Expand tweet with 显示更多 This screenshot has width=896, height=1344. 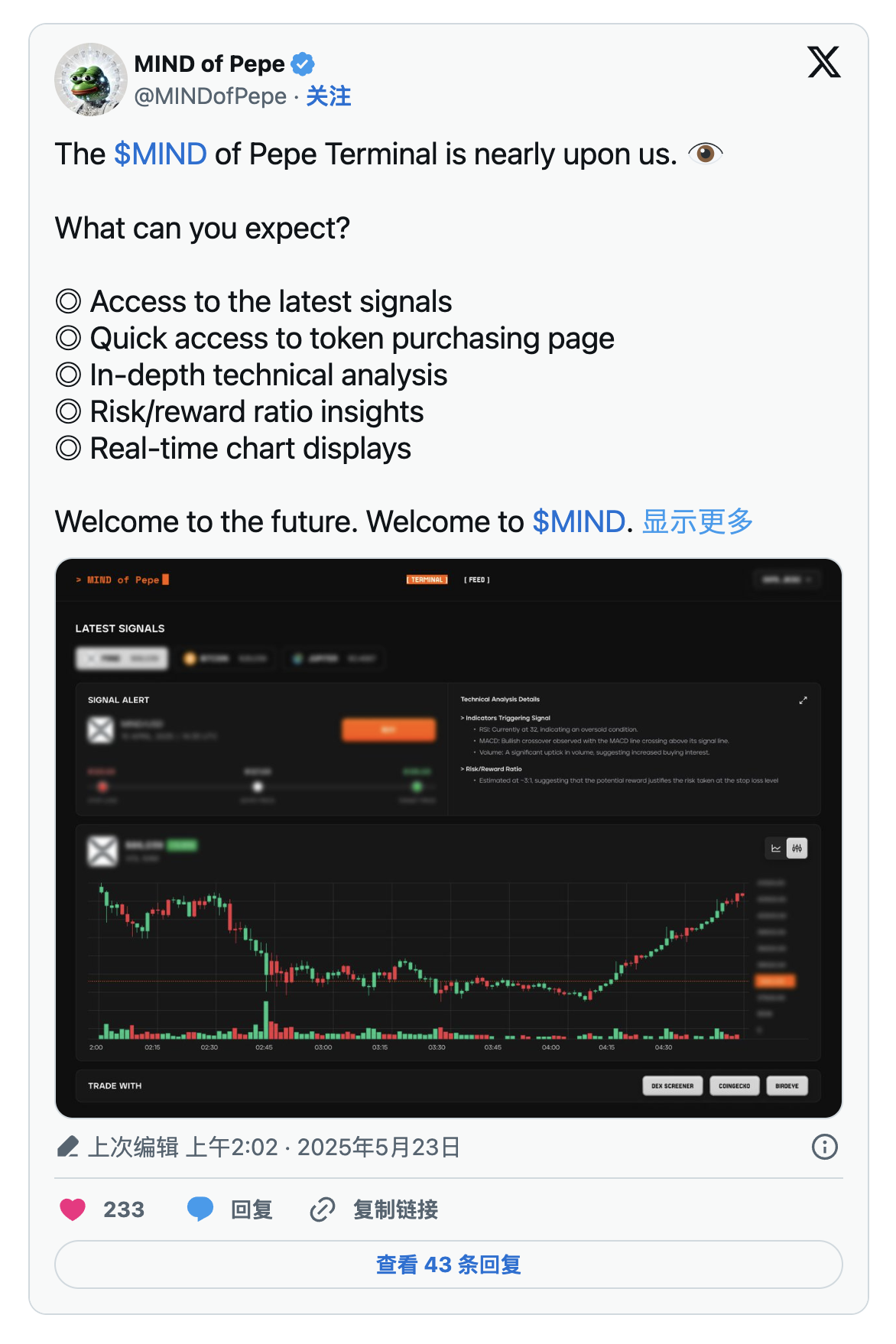[x=697, y=522]
